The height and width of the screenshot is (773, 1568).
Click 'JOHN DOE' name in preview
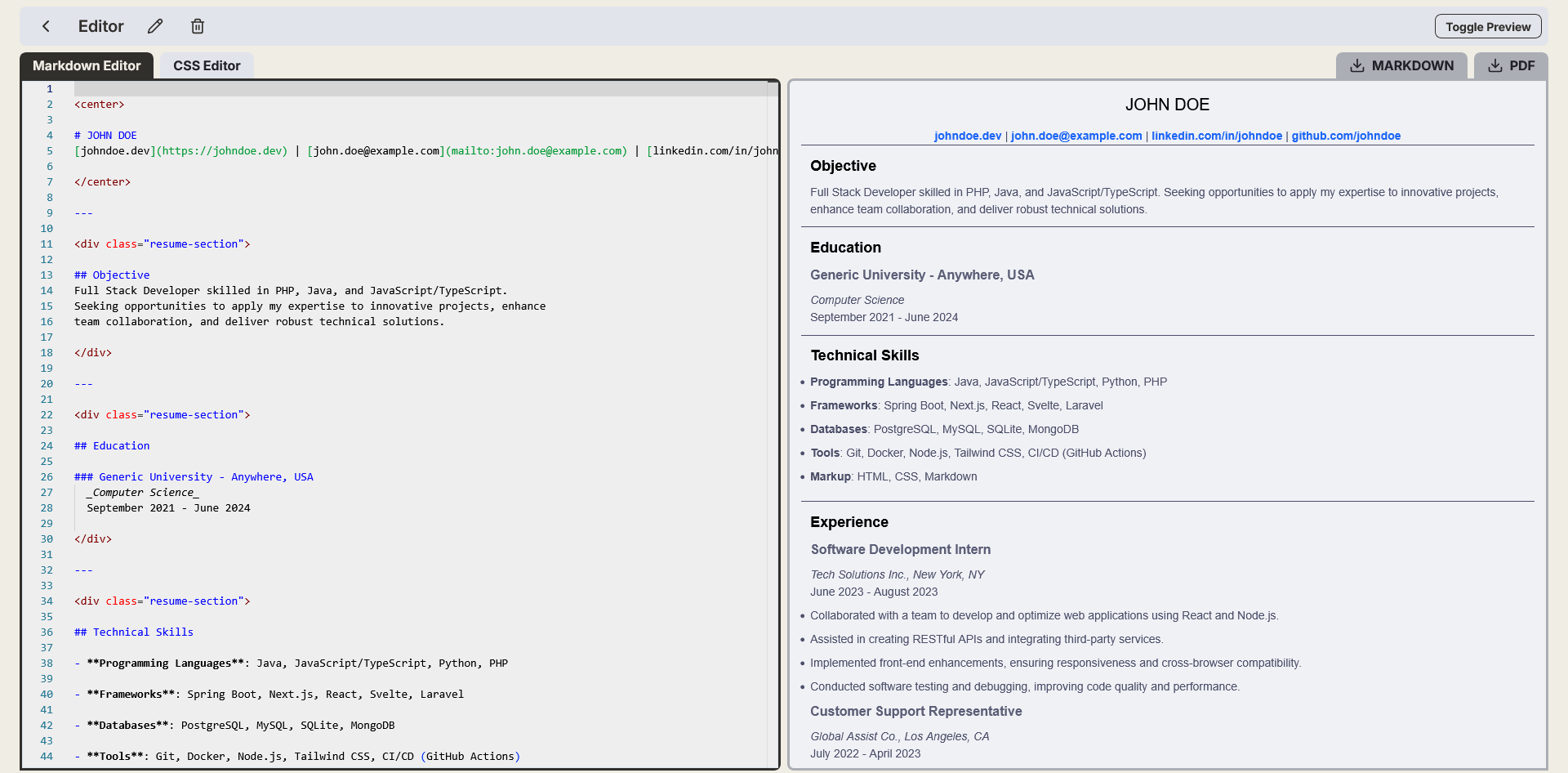pos(1167,105)
